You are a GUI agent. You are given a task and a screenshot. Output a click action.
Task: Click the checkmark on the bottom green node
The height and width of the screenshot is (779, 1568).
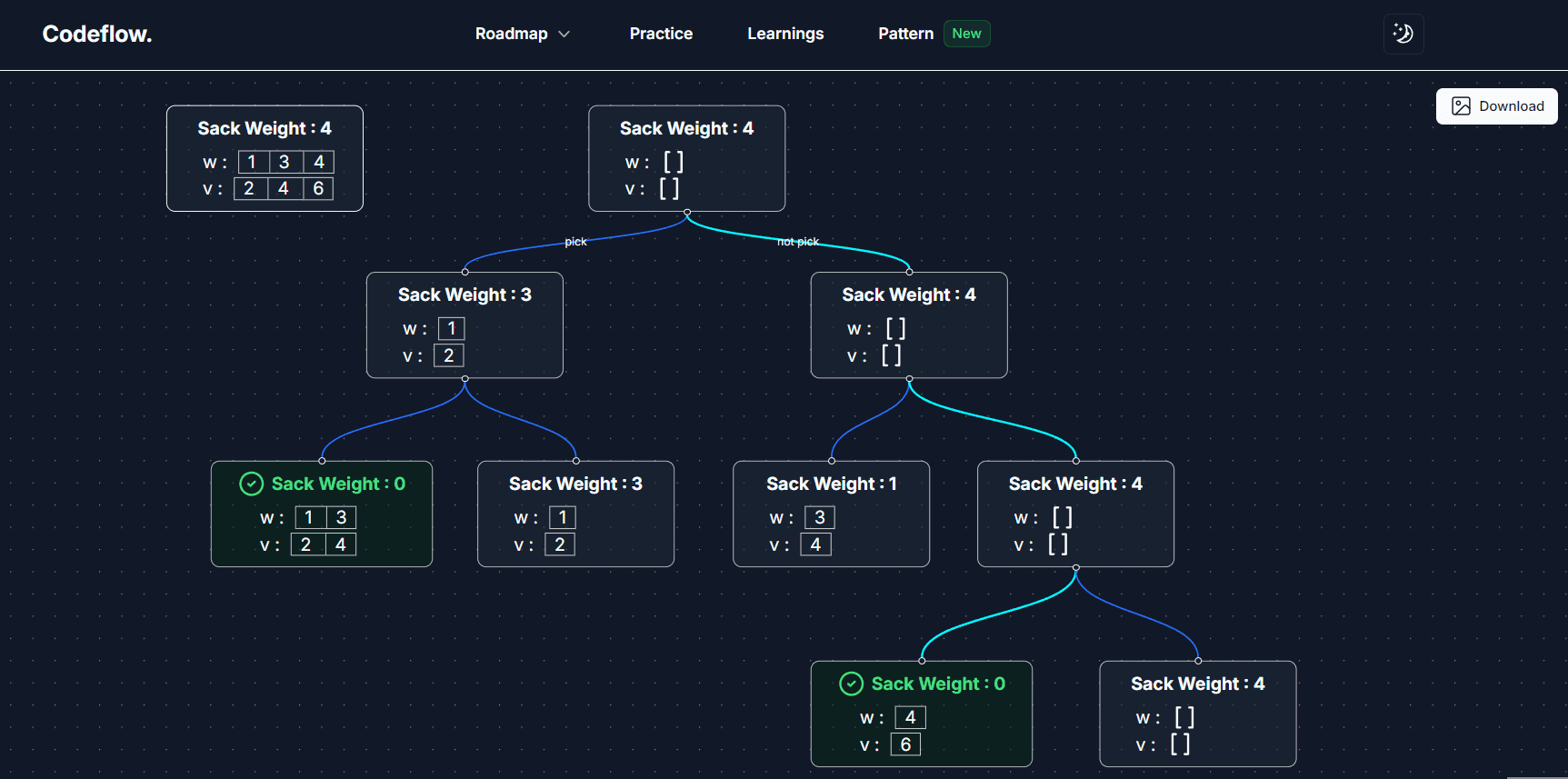point(851,684)
